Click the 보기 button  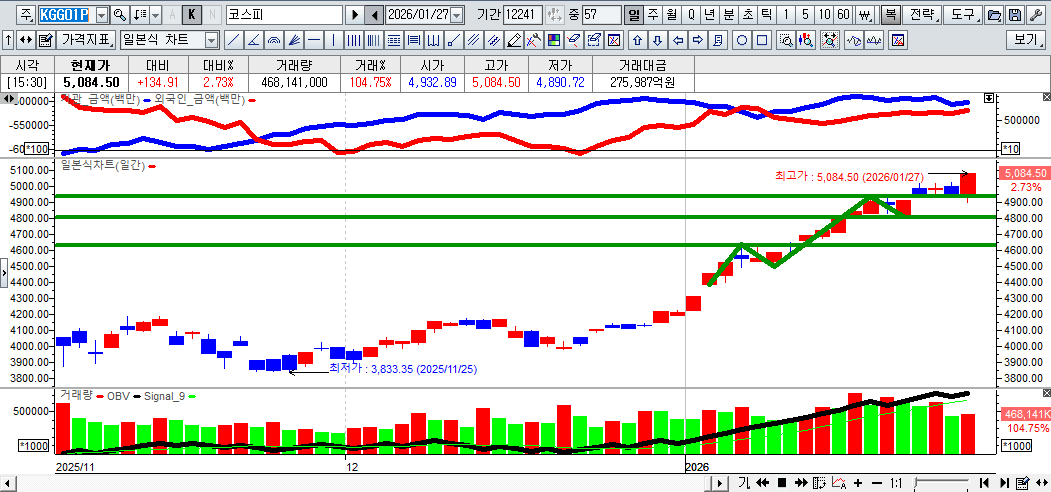1026,40
